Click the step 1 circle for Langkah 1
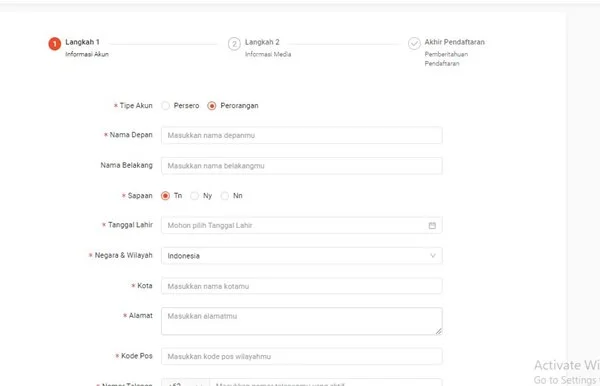The height and width of the screenshot is (386, 600). point(55,44)
